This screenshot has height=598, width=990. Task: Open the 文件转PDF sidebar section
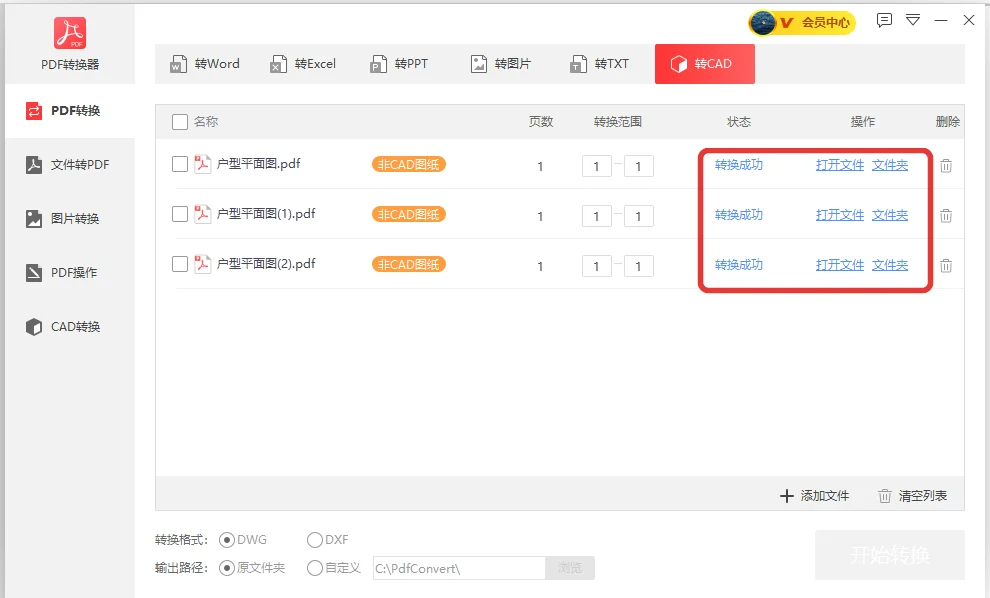coord(70,165)
